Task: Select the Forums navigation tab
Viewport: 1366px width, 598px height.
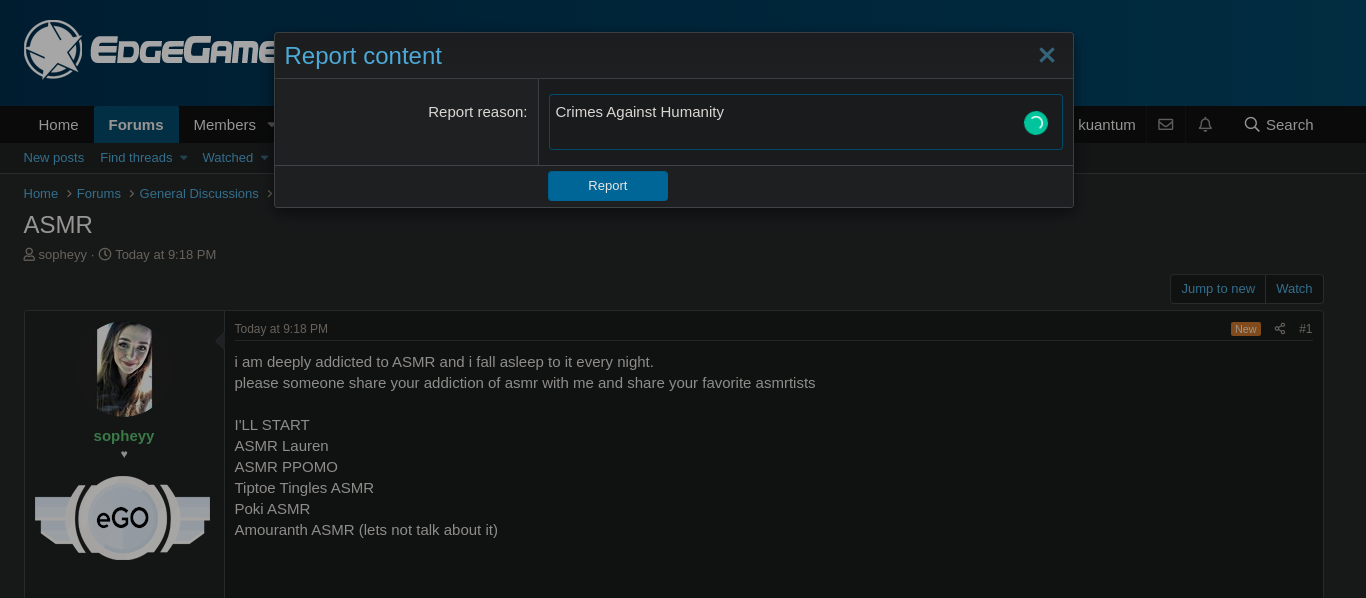Action: point(136,125)
